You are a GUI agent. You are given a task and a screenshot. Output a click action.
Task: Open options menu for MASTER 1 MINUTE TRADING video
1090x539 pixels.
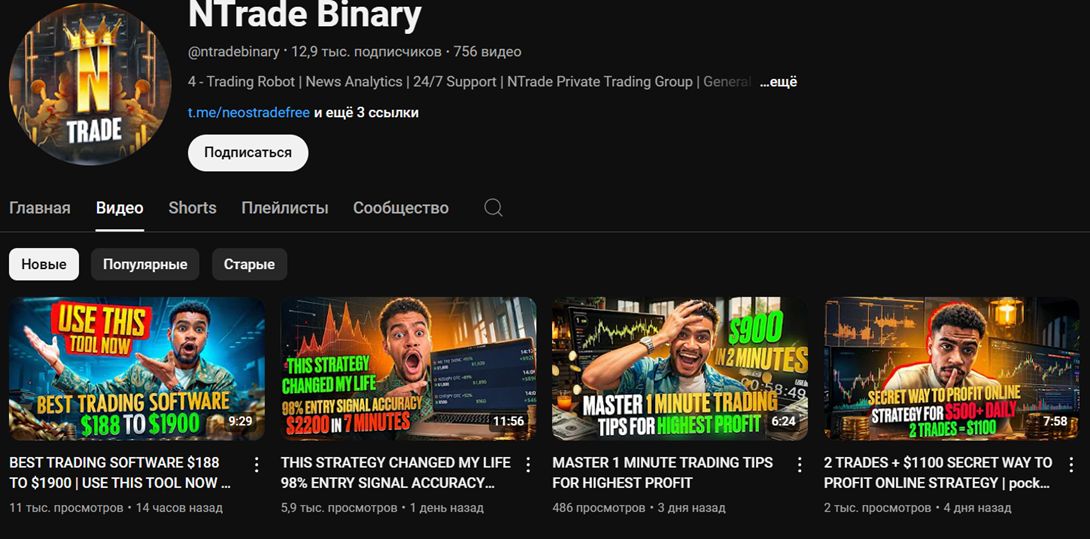tap(799, 465)
